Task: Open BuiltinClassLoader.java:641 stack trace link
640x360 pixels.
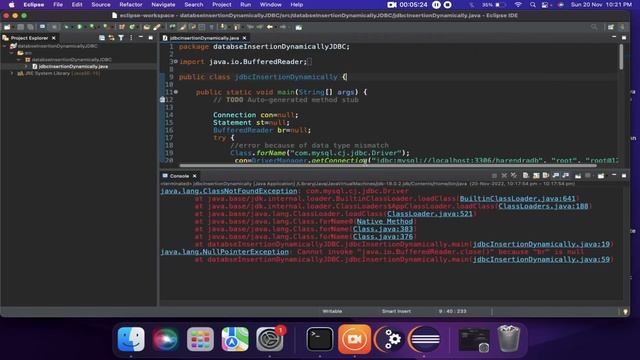Action: pyautogui.click(x=517, y=198)
